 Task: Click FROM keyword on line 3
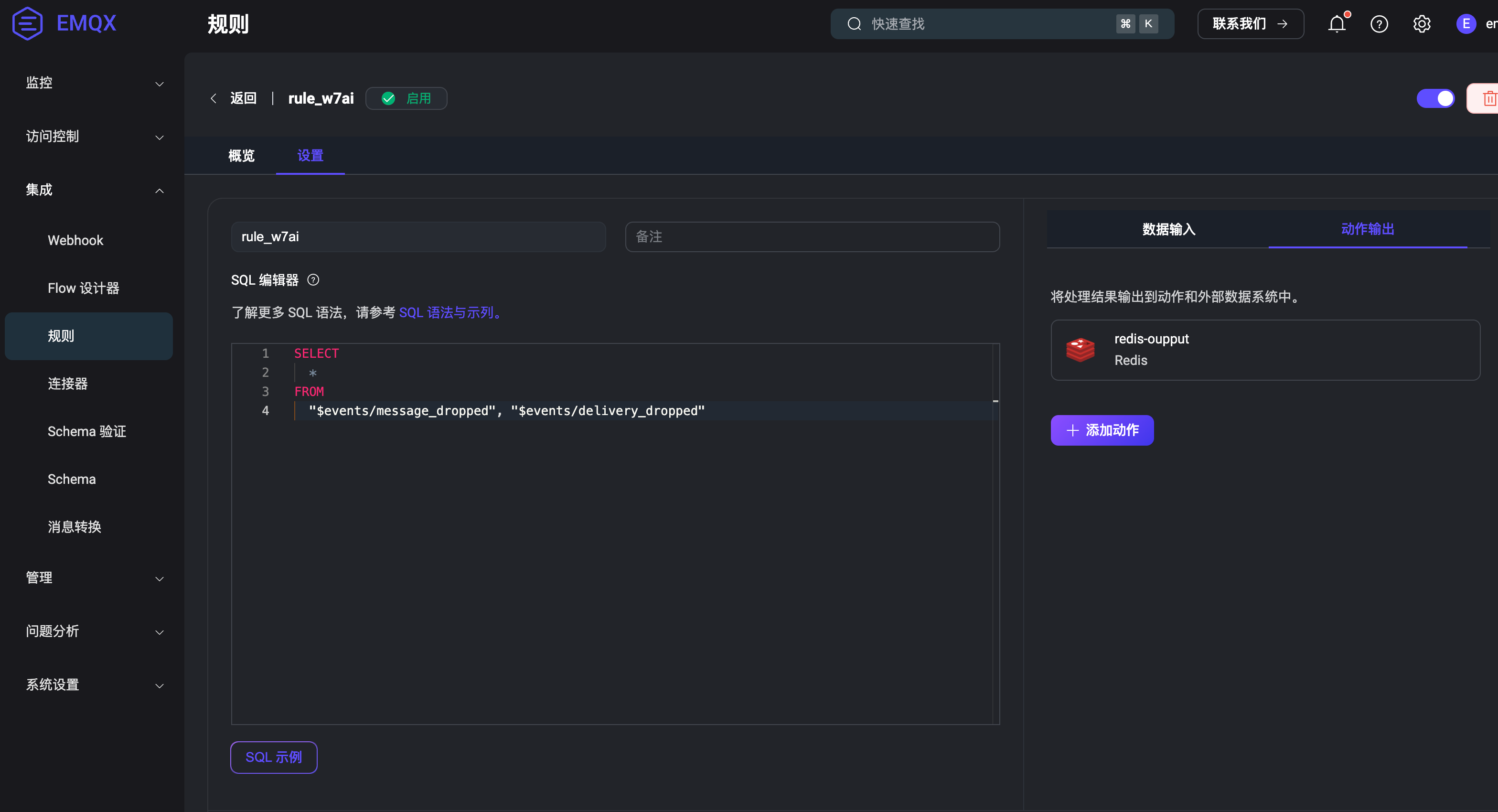pos(309,392)
